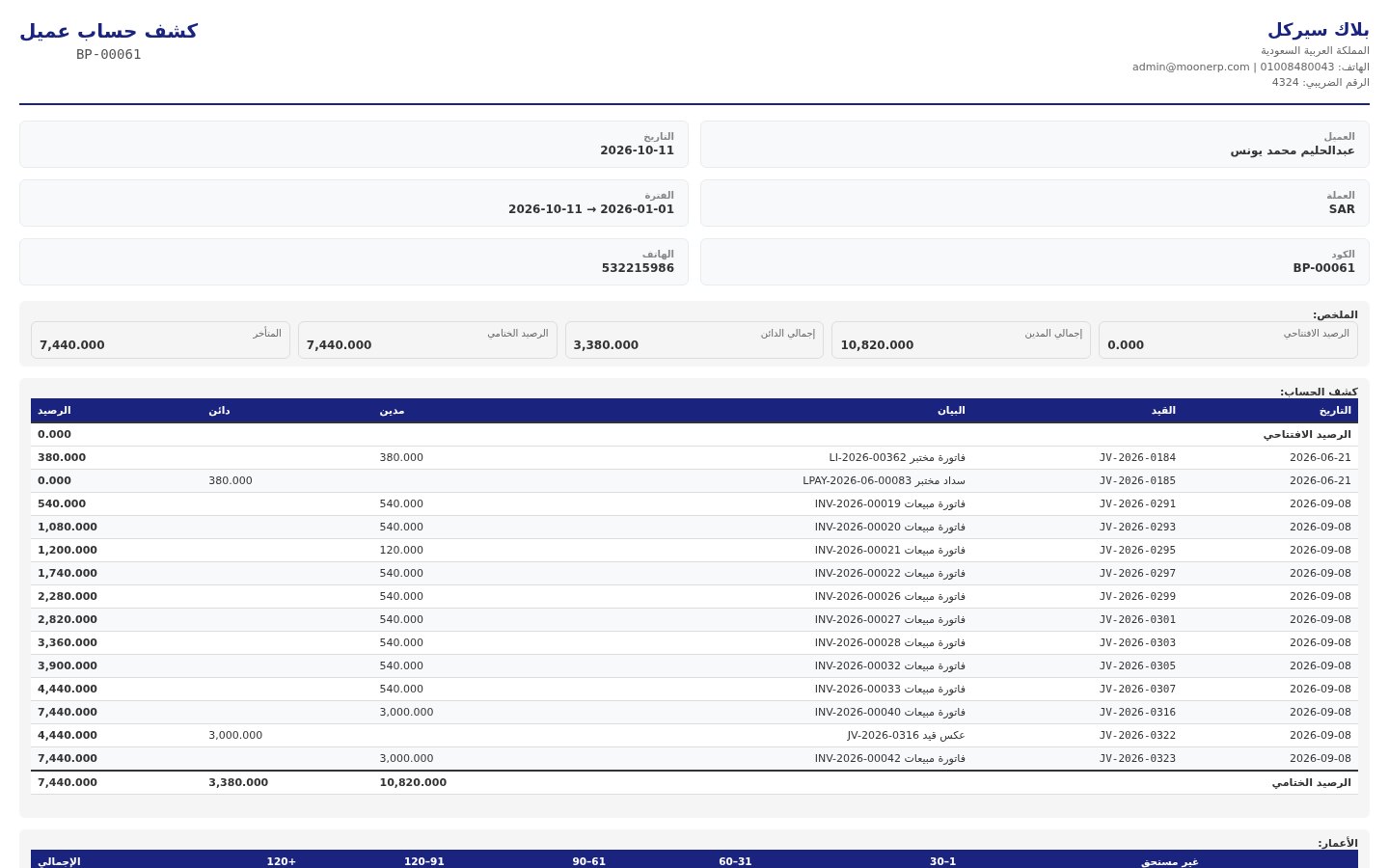Click sales invoice INV-2026-00026 description
This screenshot has width=1389, height=868.
889,597
